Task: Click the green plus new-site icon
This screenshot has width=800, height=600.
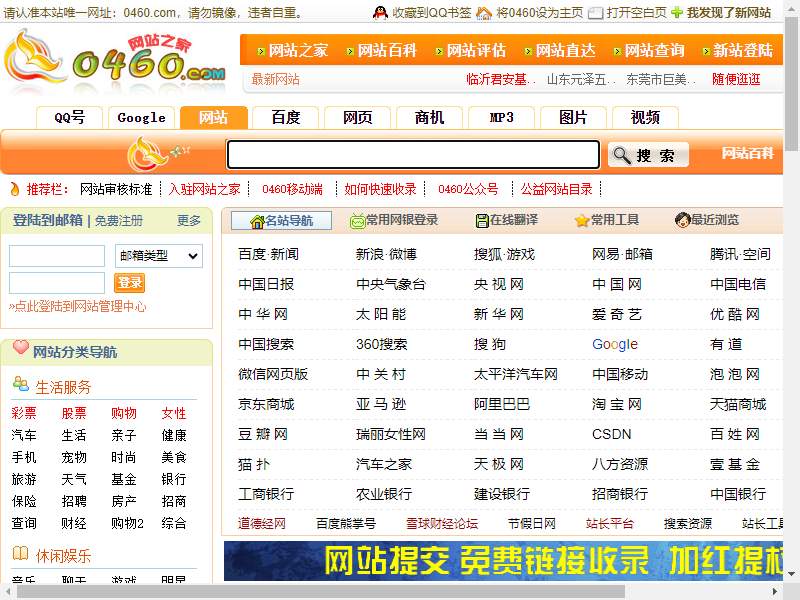Action: pos(677,12)
